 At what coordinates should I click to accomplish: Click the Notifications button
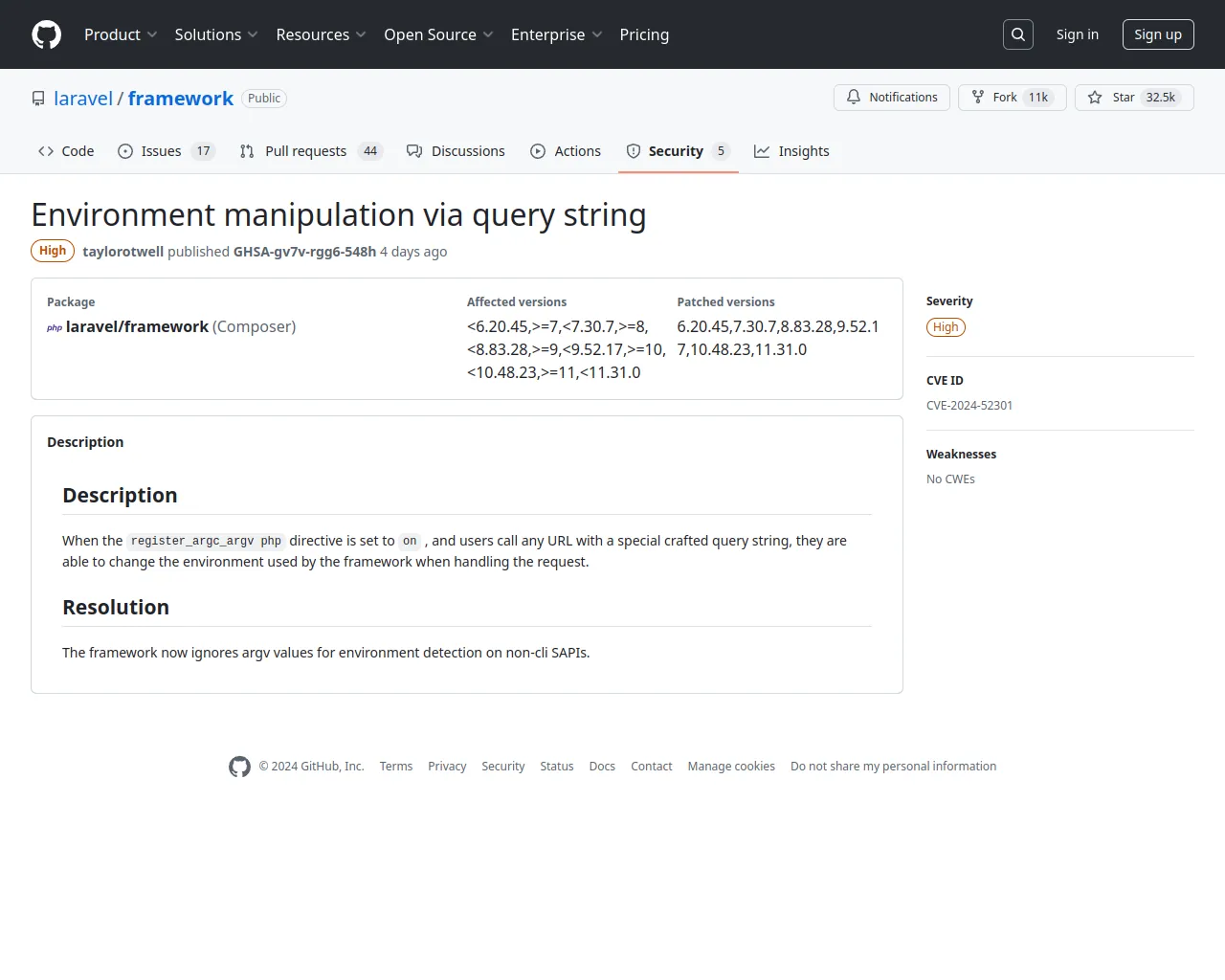892,98
